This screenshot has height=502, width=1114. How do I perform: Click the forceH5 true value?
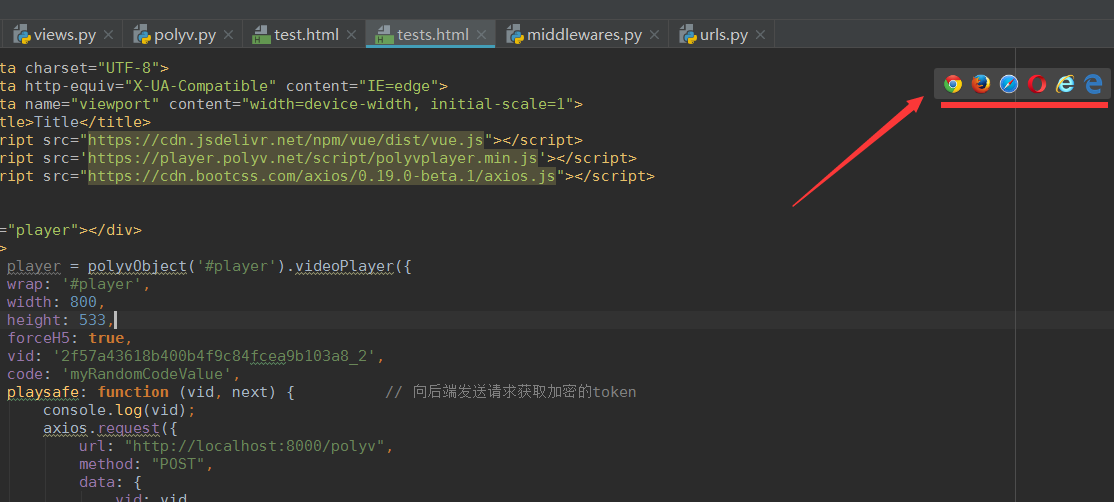click(x=106, y=338)
